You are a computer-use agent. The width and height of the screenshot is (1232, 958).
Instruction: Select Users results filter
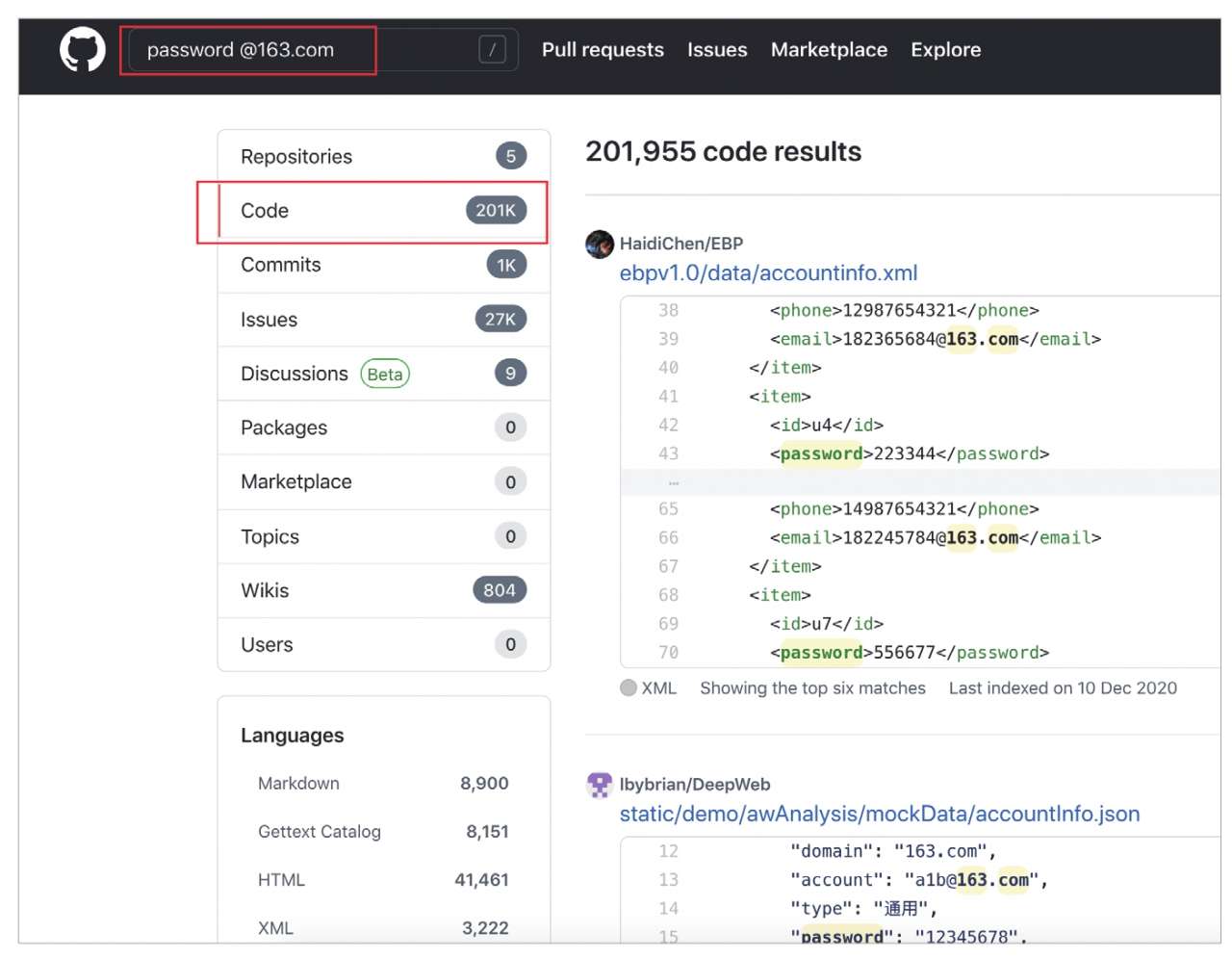(x=384, y=644)
